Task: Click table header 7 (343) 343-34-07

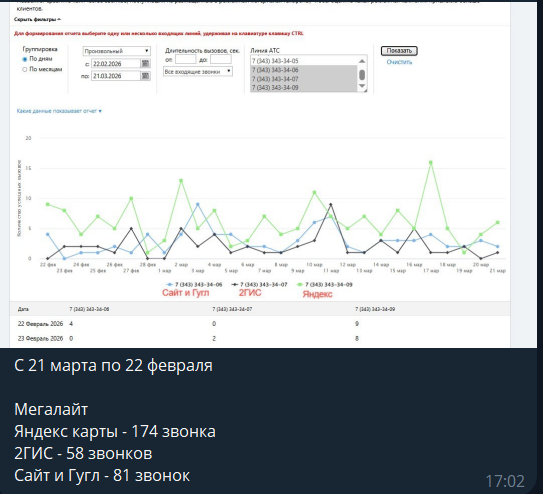Action: (x=232, y=309)
